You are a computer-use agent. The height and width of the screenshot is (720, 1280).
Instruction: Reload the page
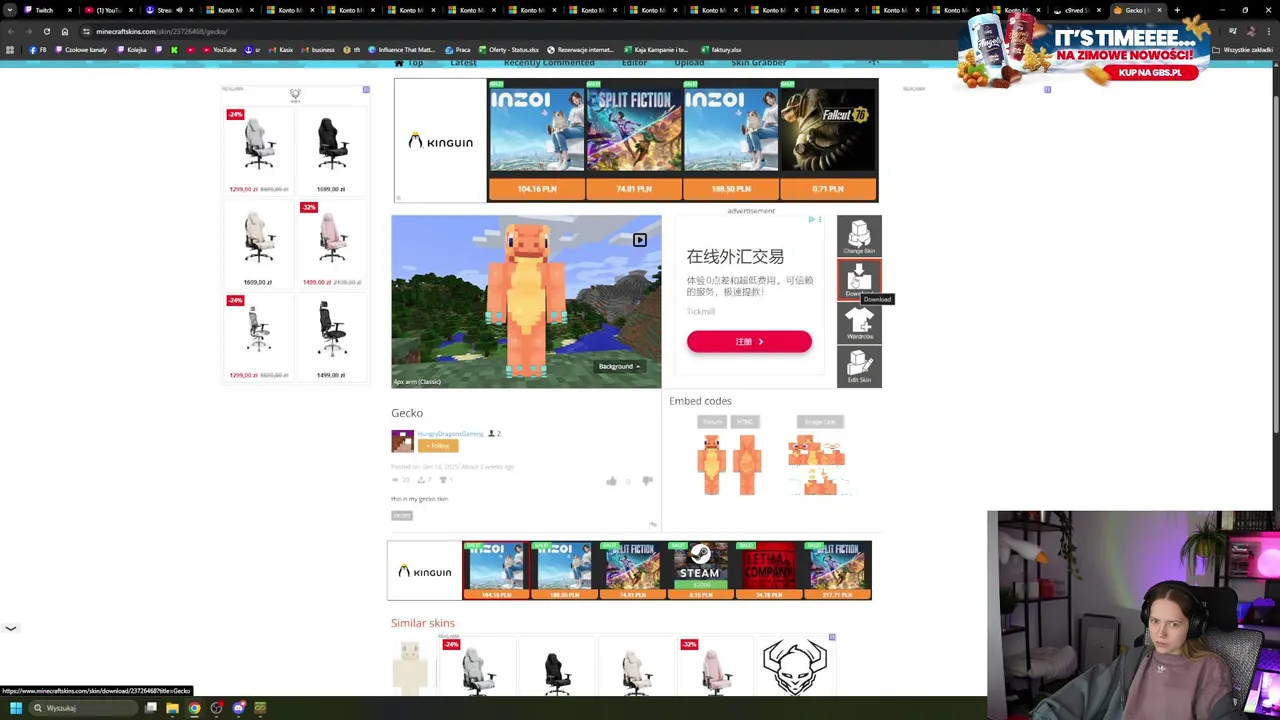point(46,31)
